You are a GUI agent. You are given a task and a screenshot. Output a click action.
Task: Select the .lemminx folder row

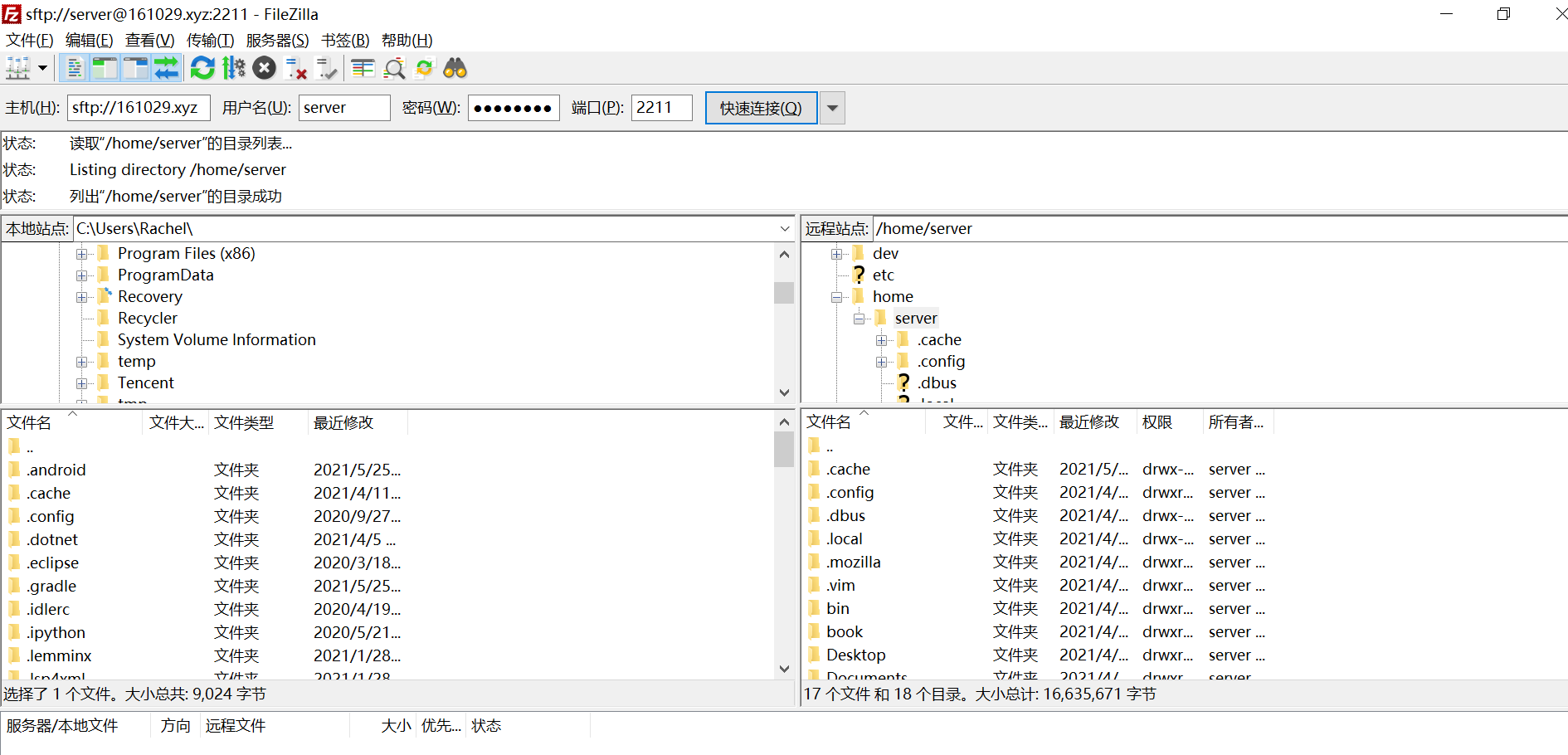[59, 655]
